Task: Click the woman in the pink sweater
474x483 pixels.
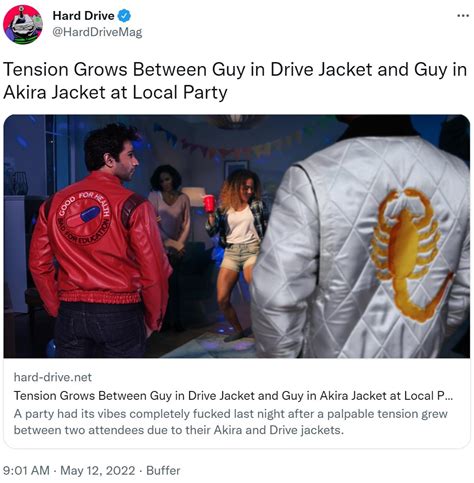Action: 168,217
